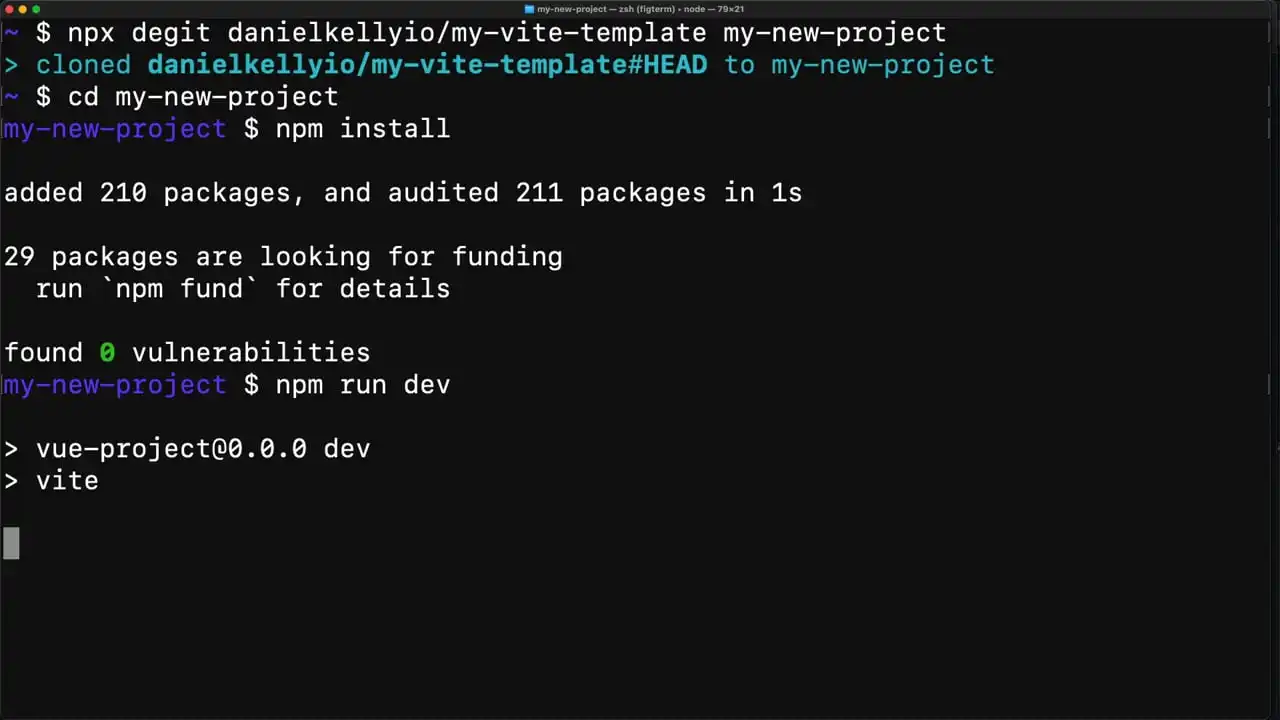Click the 'cd my-new-project' command

[203, 97]
